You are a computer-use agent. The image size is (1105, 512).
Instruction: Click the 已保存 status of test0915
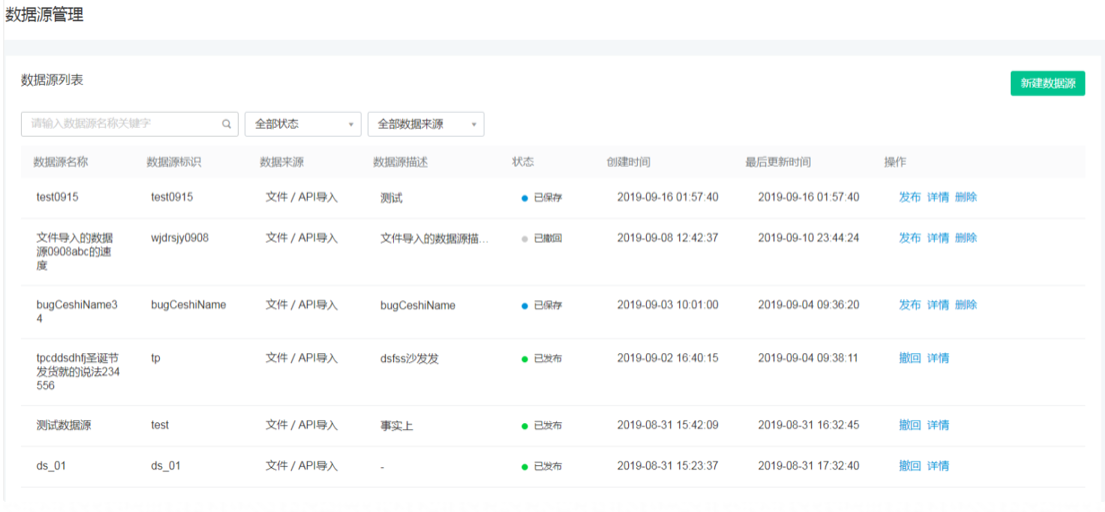point(541,198)
